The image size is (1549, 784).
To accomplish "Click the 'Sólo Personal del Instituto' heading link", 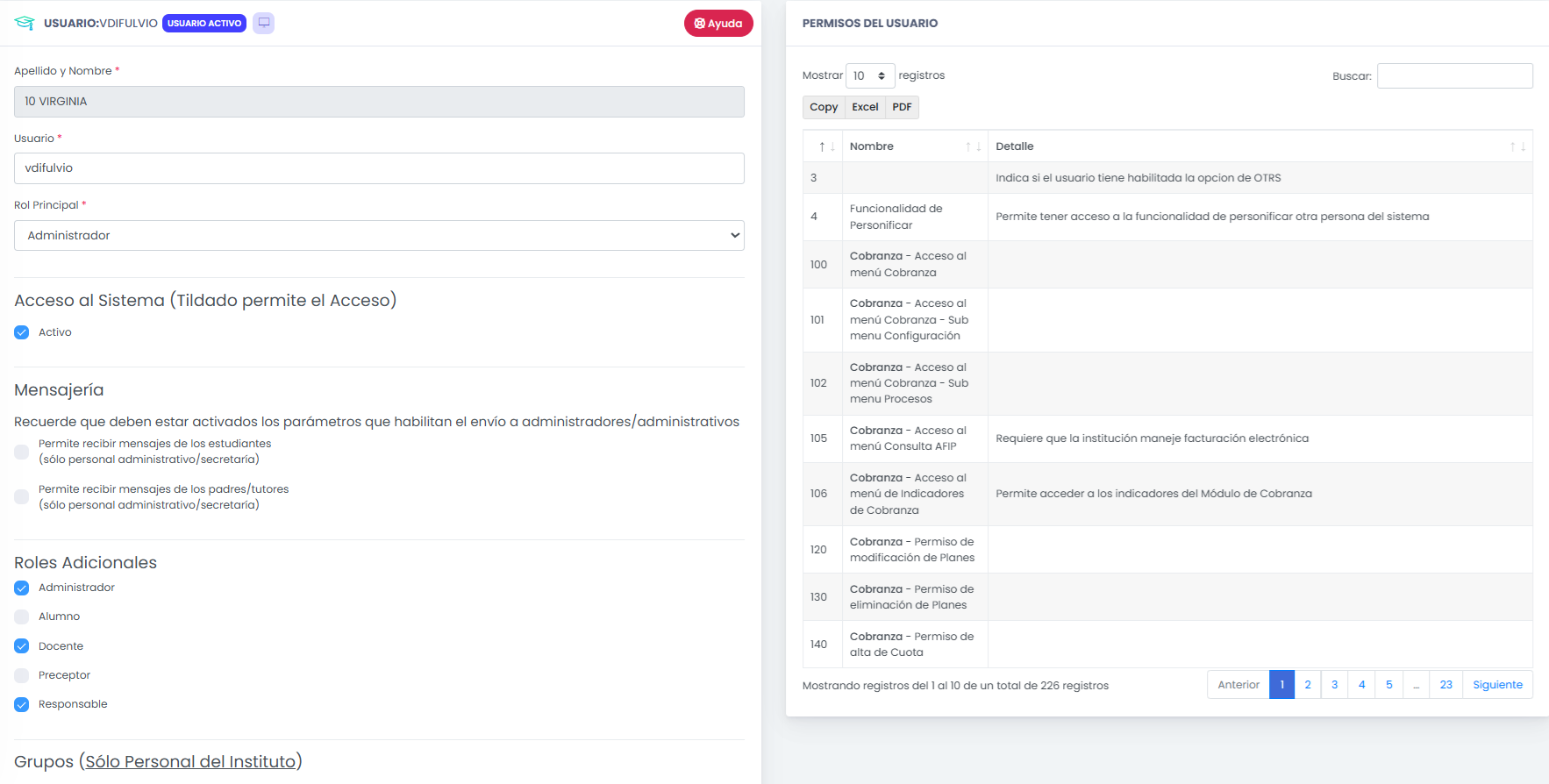I will [190, 761].
